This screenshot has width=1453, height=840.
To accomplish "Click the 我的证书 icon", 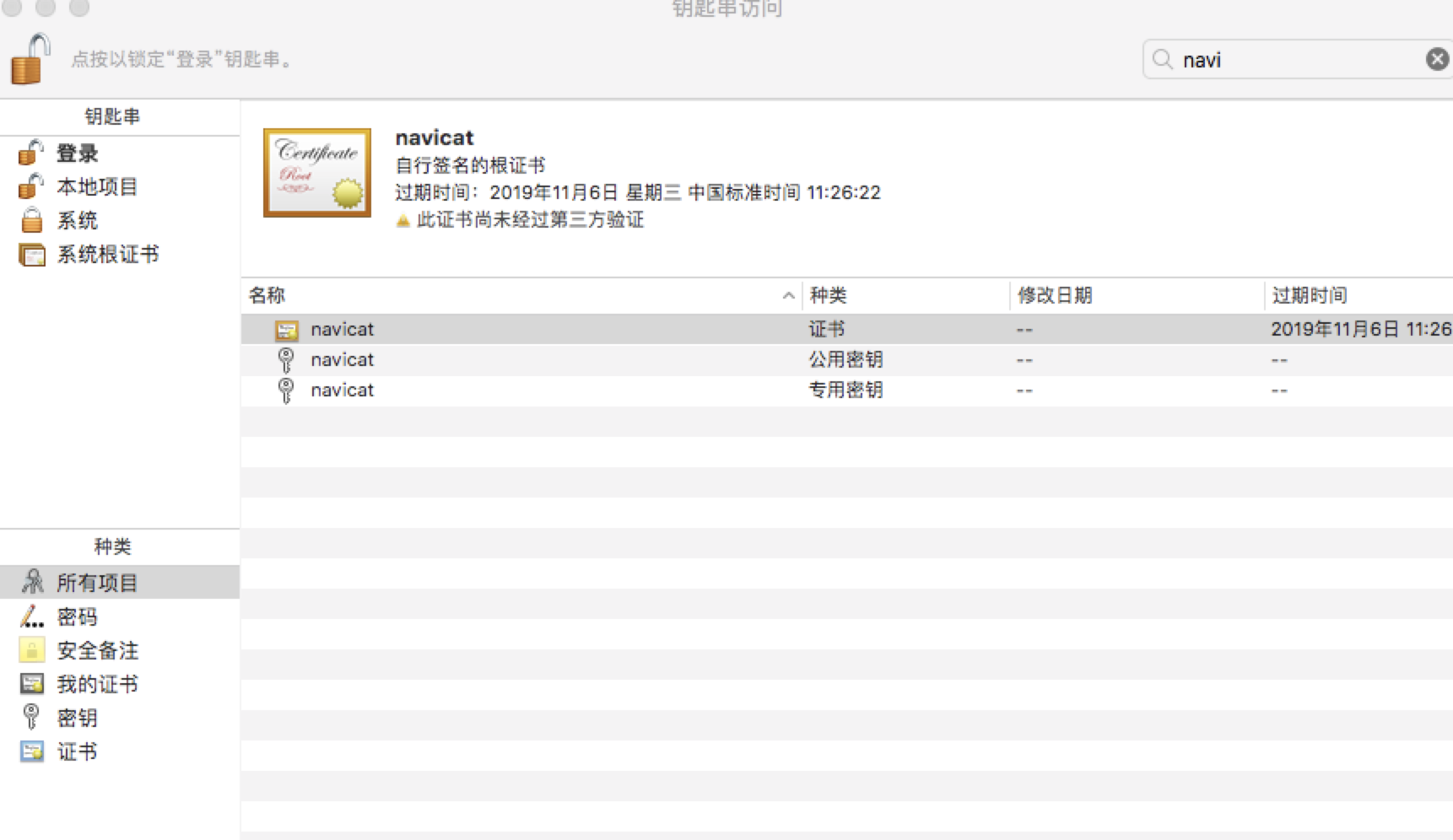I will point(32,684).
